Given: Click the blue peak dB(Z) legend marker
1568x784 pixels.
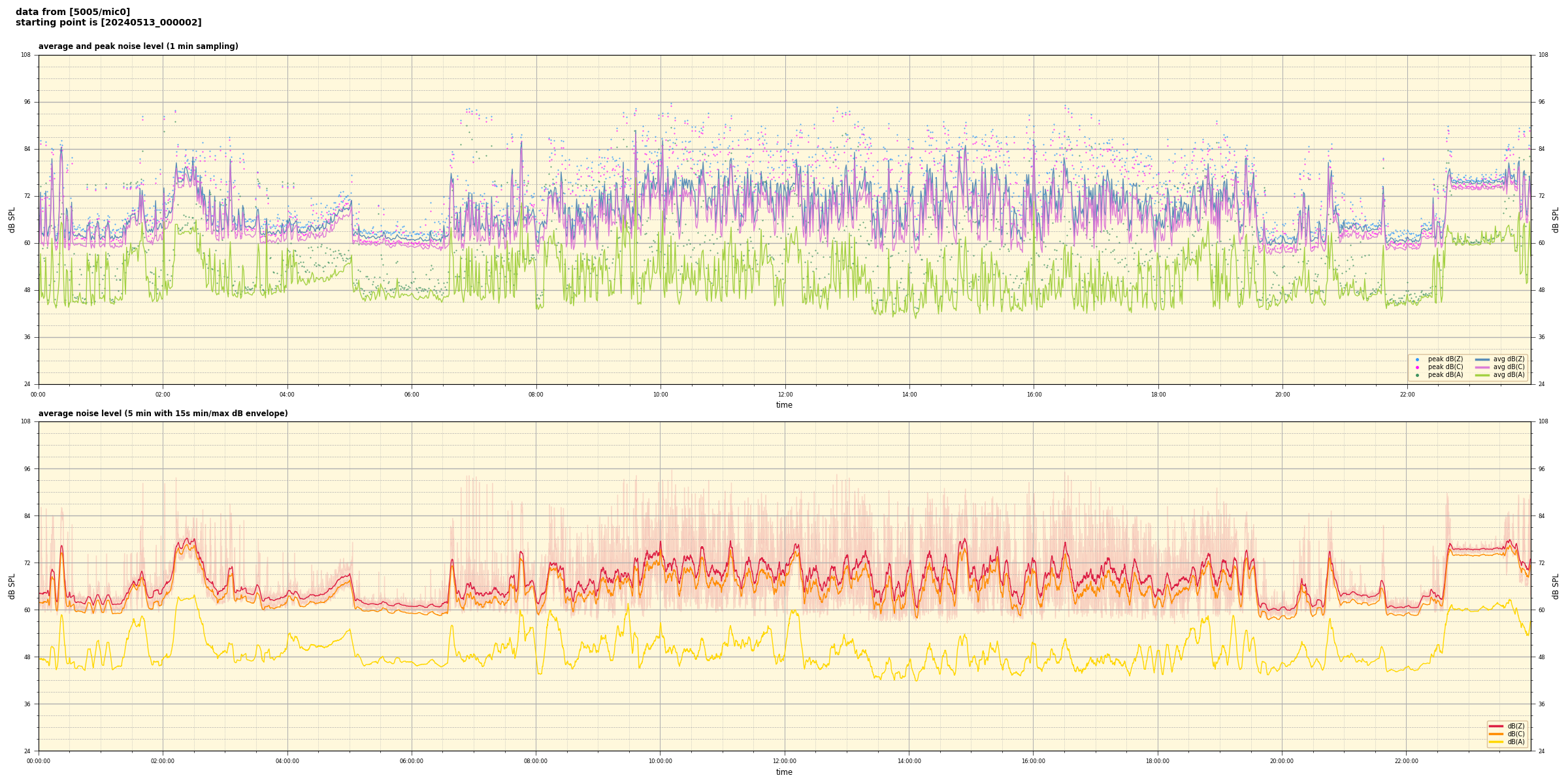Looking at the screenshot, I should tap(1417, 359).
